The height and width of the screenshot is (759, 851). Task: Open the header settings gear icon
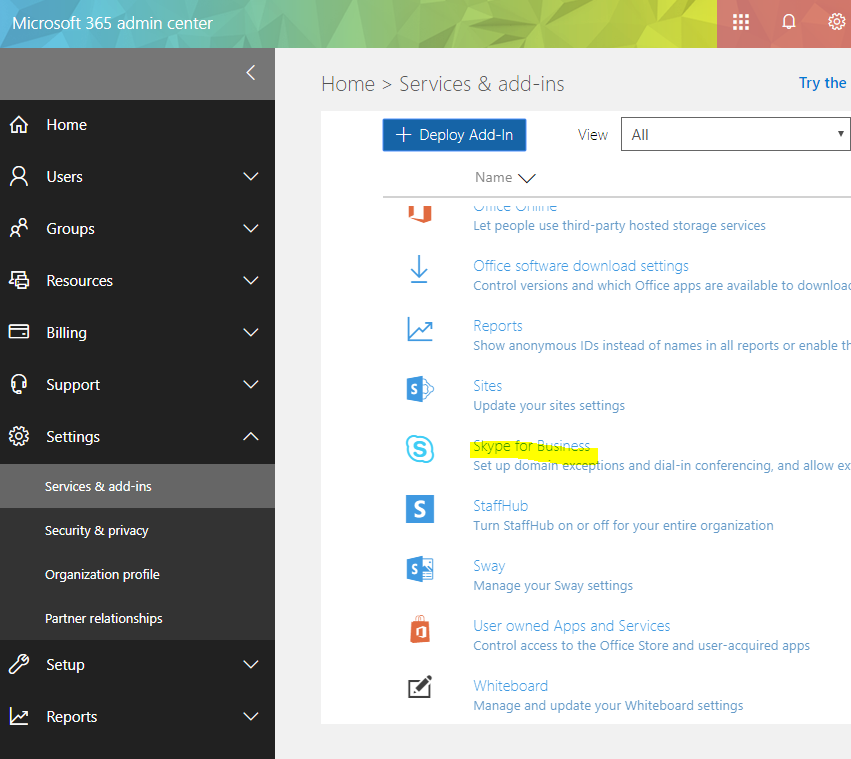coord(836,22)
